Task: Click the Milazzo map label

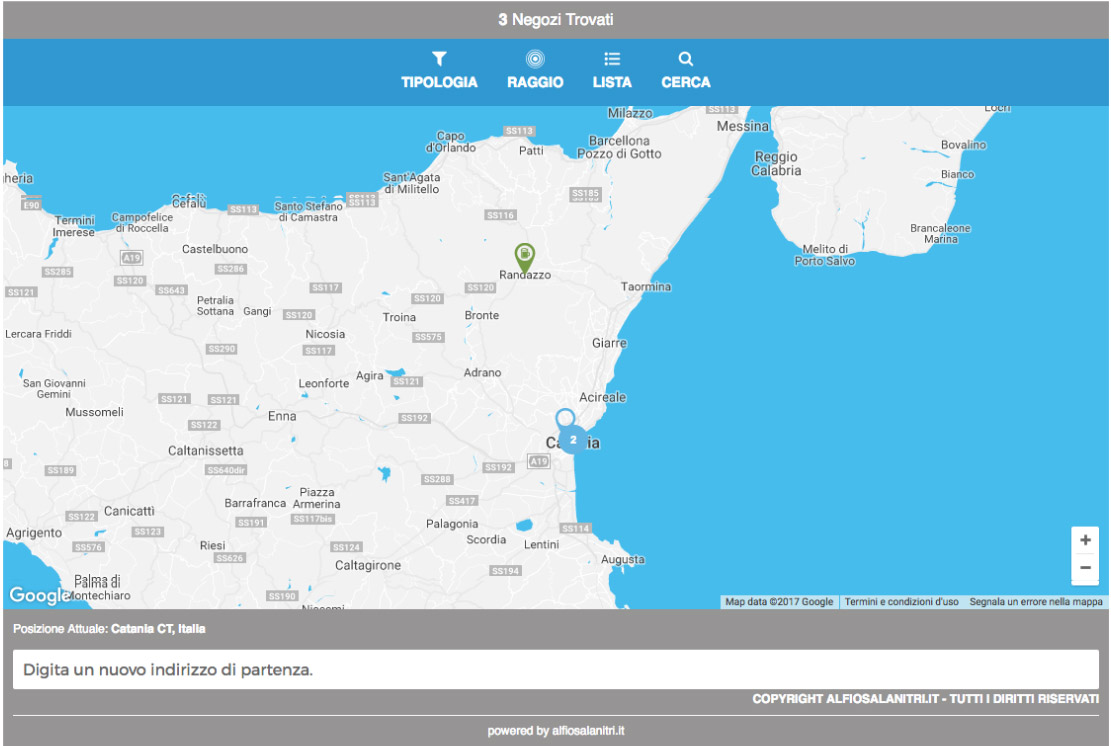Action: 630,113
